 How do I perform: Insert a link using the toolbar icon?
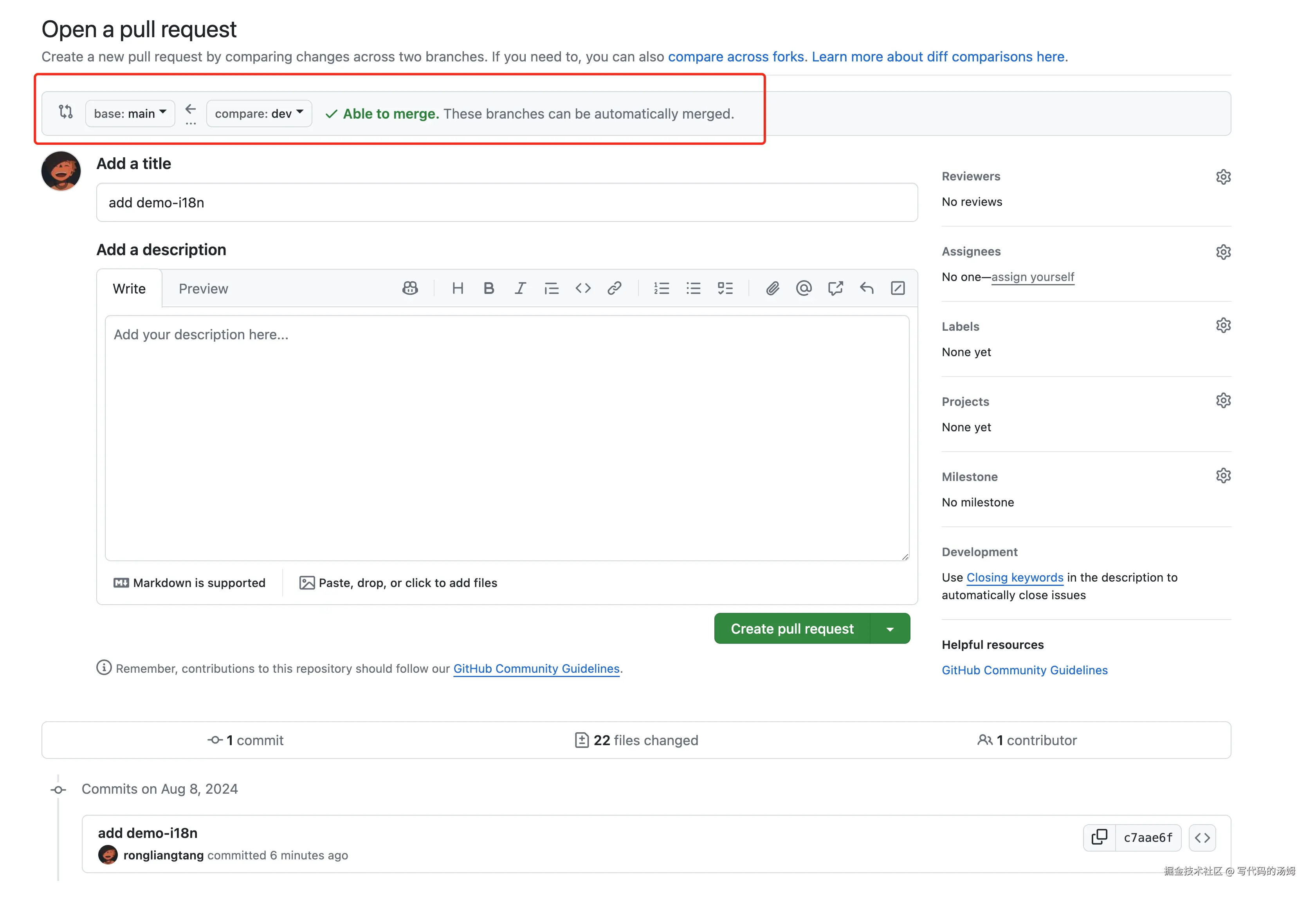(x=615, y=288)
